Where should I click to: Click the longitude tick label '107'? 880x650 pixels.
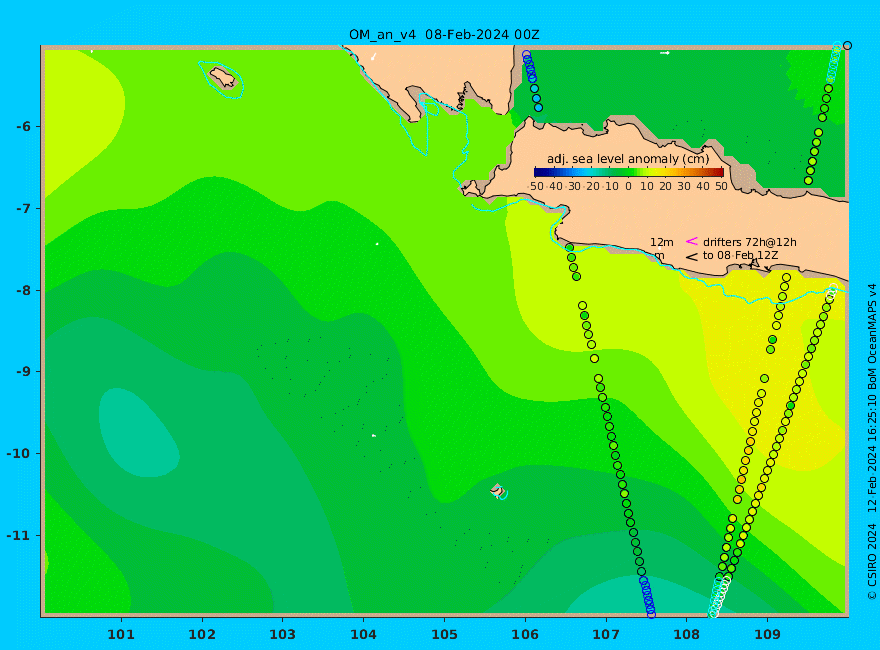[x=606, y=635]
